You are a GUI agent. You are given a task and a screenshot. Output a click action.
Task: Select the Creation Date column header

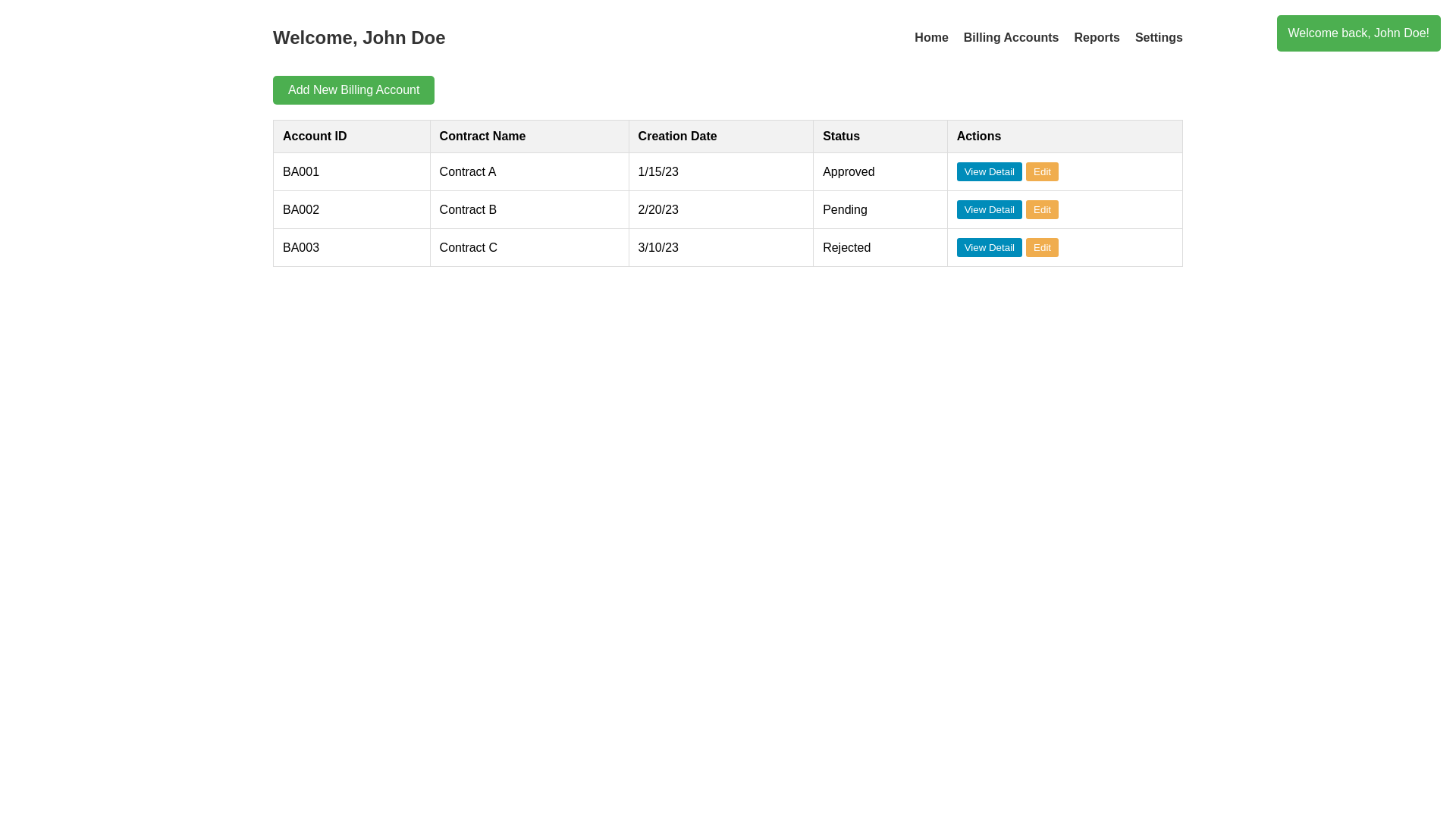pyautogui.click(x=677, y=136)
